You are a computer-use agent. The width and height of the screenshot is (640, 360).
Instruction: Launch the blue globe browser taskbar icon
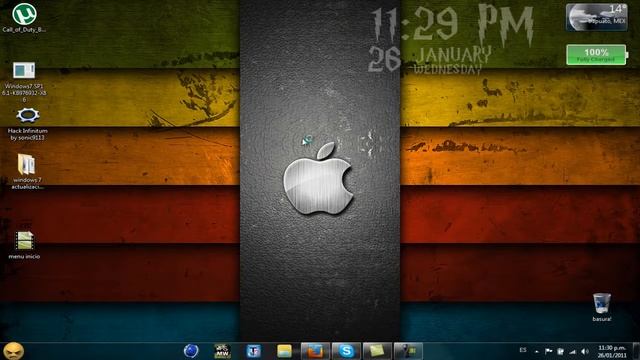191,351
